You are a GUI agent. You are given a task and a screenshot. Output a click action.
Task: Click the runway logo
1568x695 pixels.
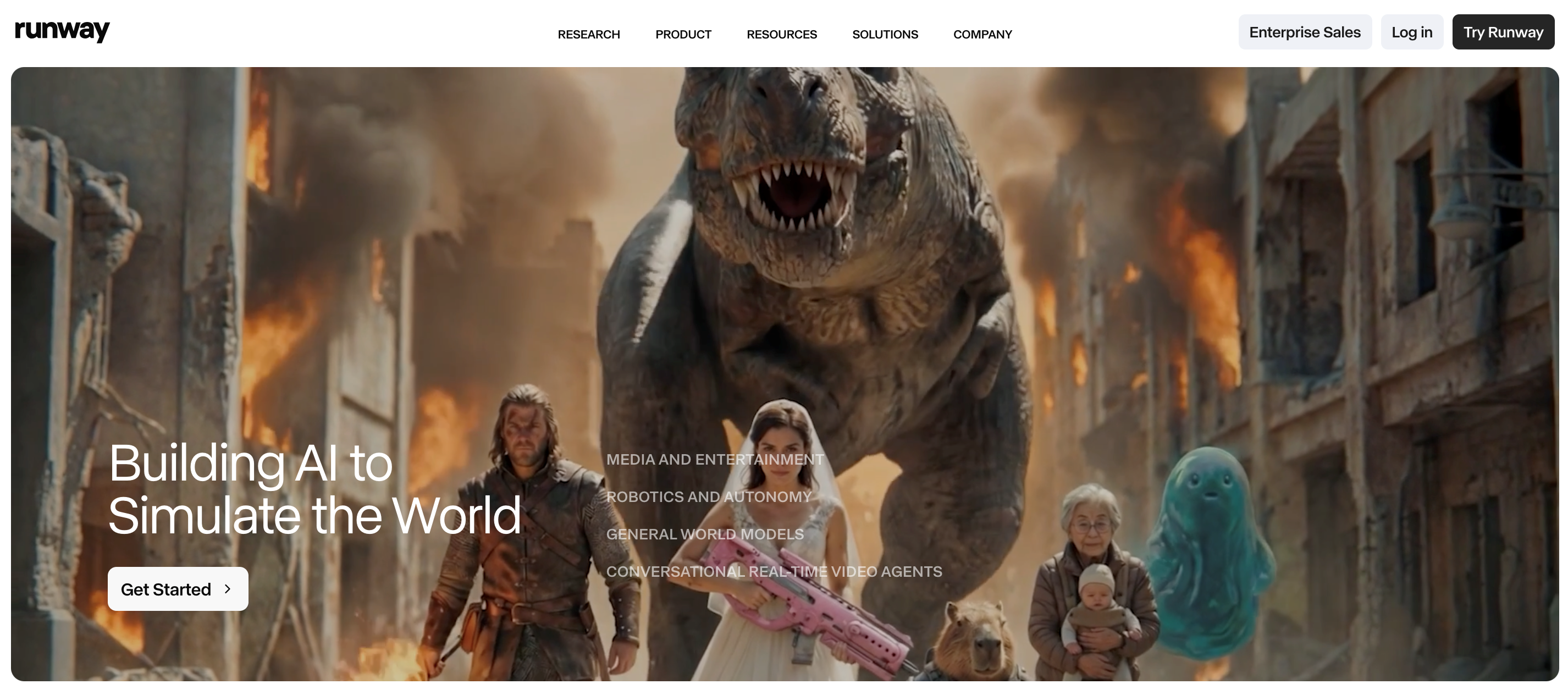(62, 30)
